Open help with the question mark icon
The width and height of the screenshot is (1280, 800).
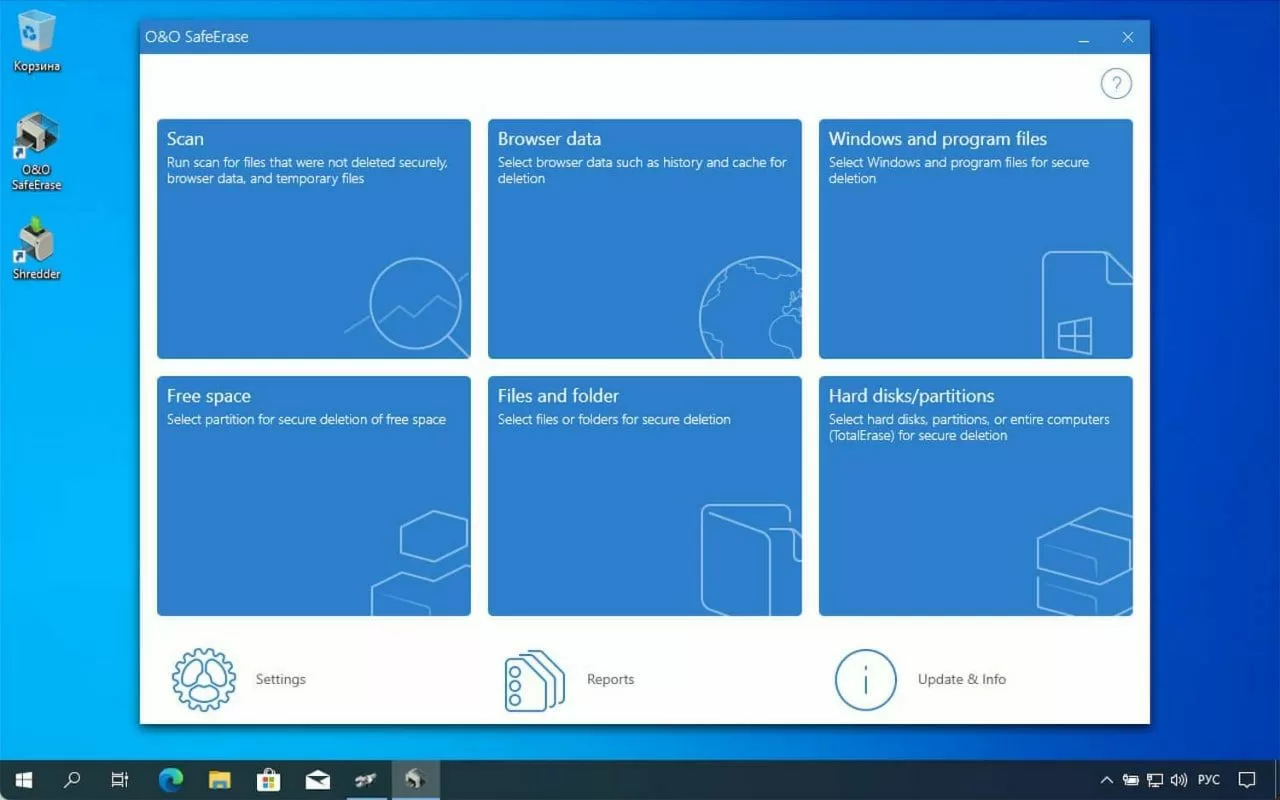click(1116, 84)
